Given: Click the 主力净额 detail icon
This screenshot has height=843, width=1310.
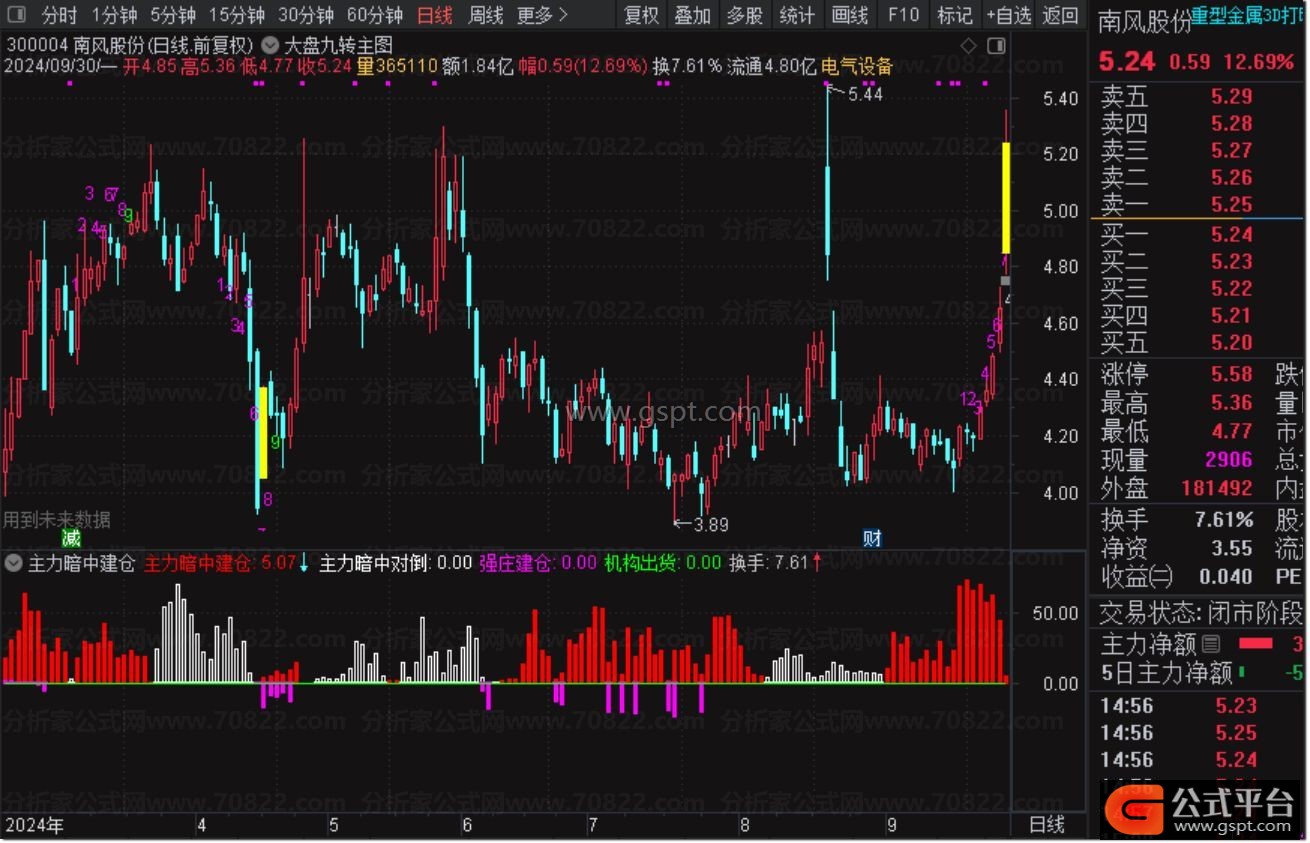Looking at the screenshot, I should click(1211, 643).
